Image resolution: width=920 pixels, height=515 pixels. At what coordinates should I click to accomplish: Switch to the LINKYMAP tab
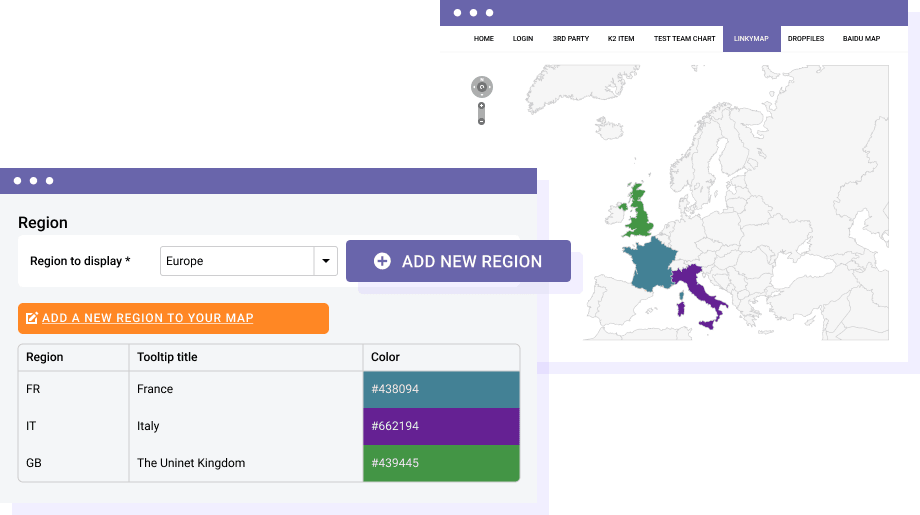click(751, 39)
